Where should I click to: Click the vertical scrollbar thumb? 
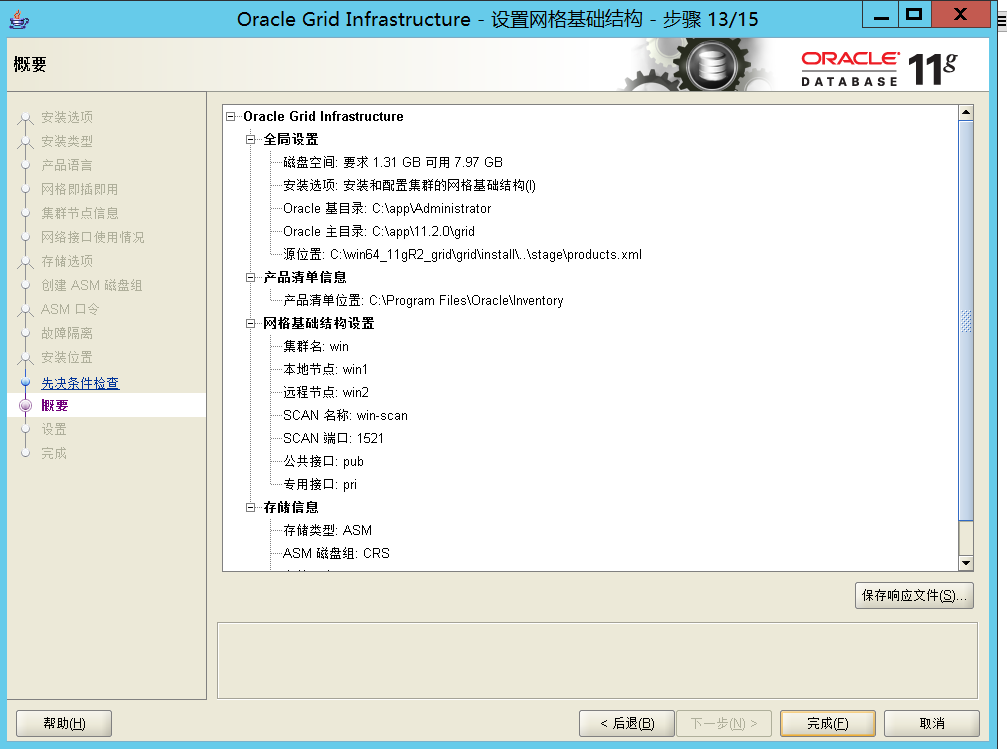tap(966, 321)
